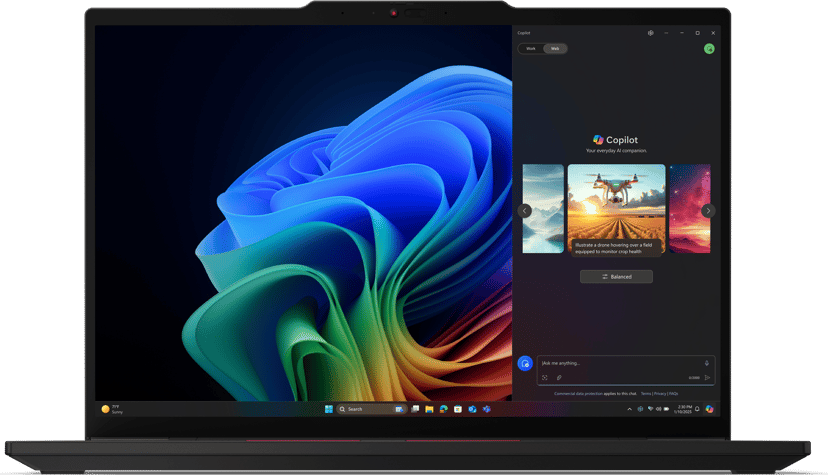Launch Outlook from the taskbar
Viewport: 828px width, 475px height.
tap(472, 409)
